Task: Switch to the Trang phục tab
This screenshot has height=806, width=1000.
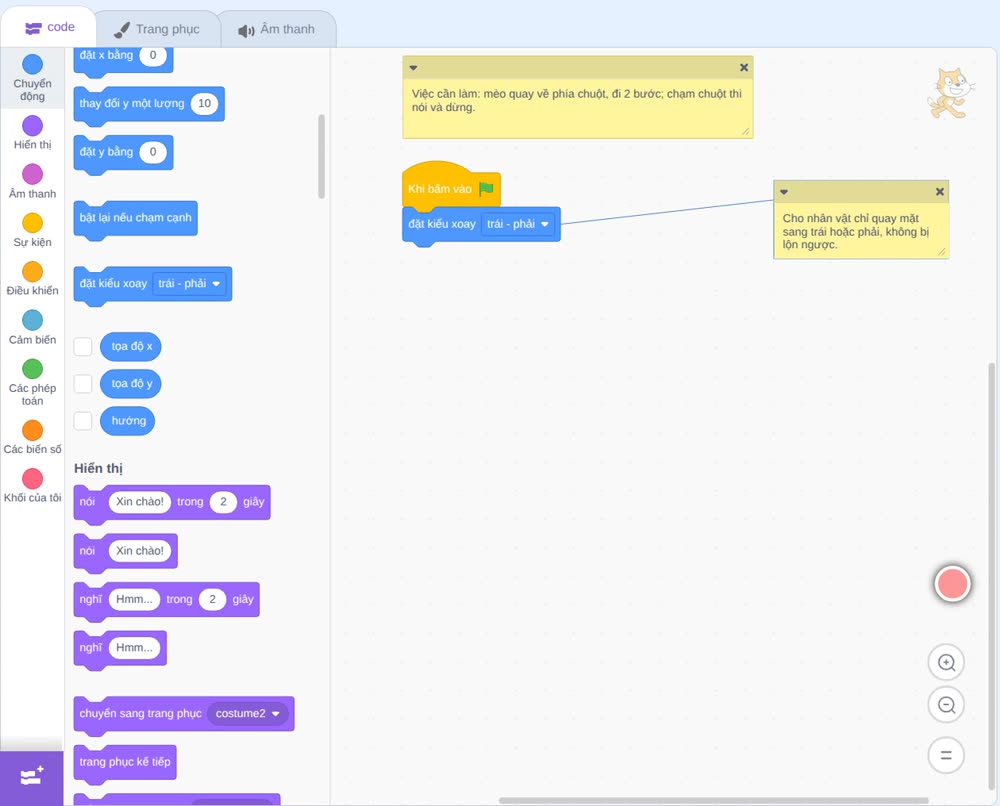Action: click(157, 29)
